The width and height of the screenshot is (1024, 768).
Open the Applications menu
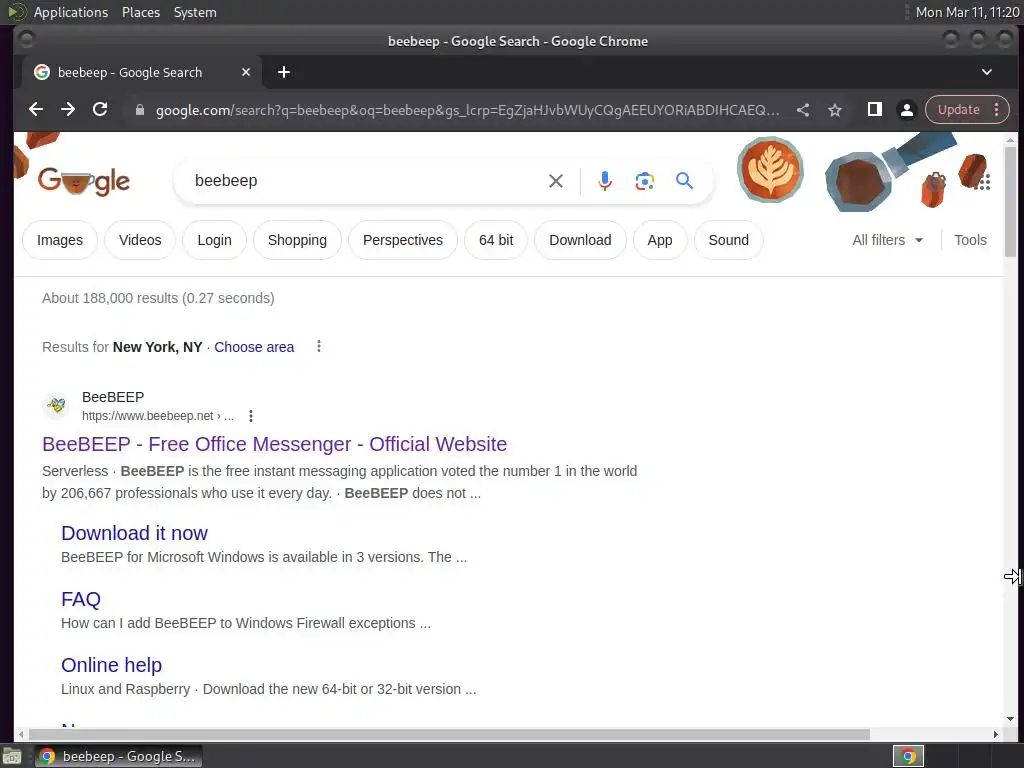pos(71,12)
